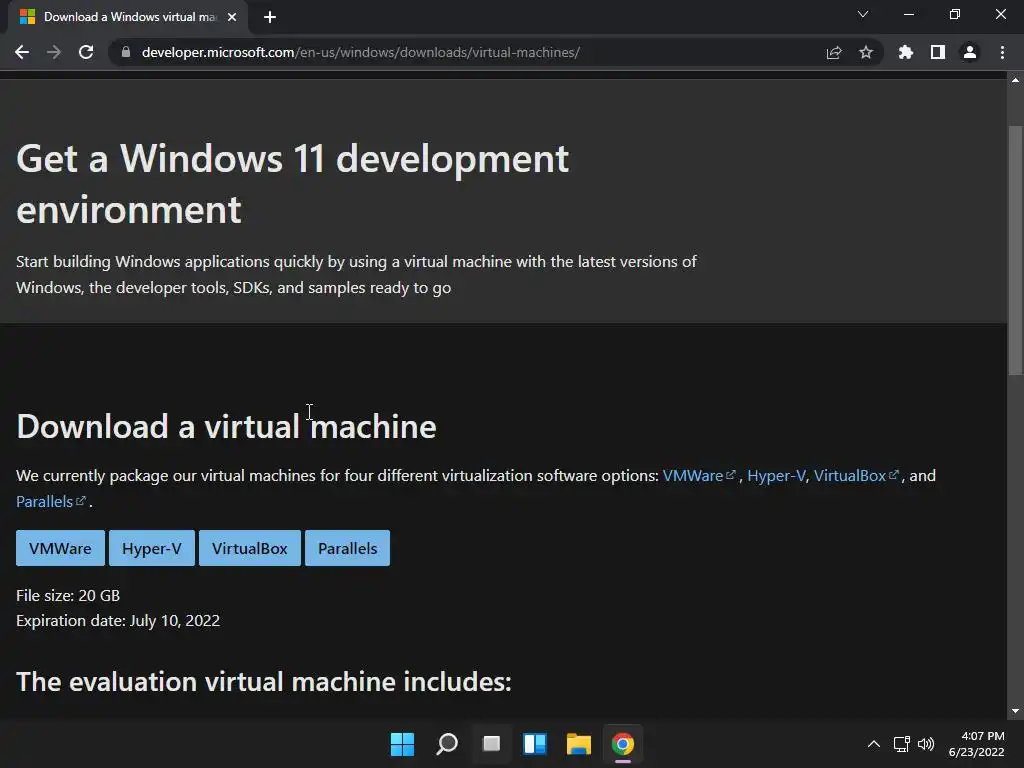The height and width of the screenshot is (768, 1024).
Task: Close the Download a Windows virtual machine tab
Action: point(232,17)
